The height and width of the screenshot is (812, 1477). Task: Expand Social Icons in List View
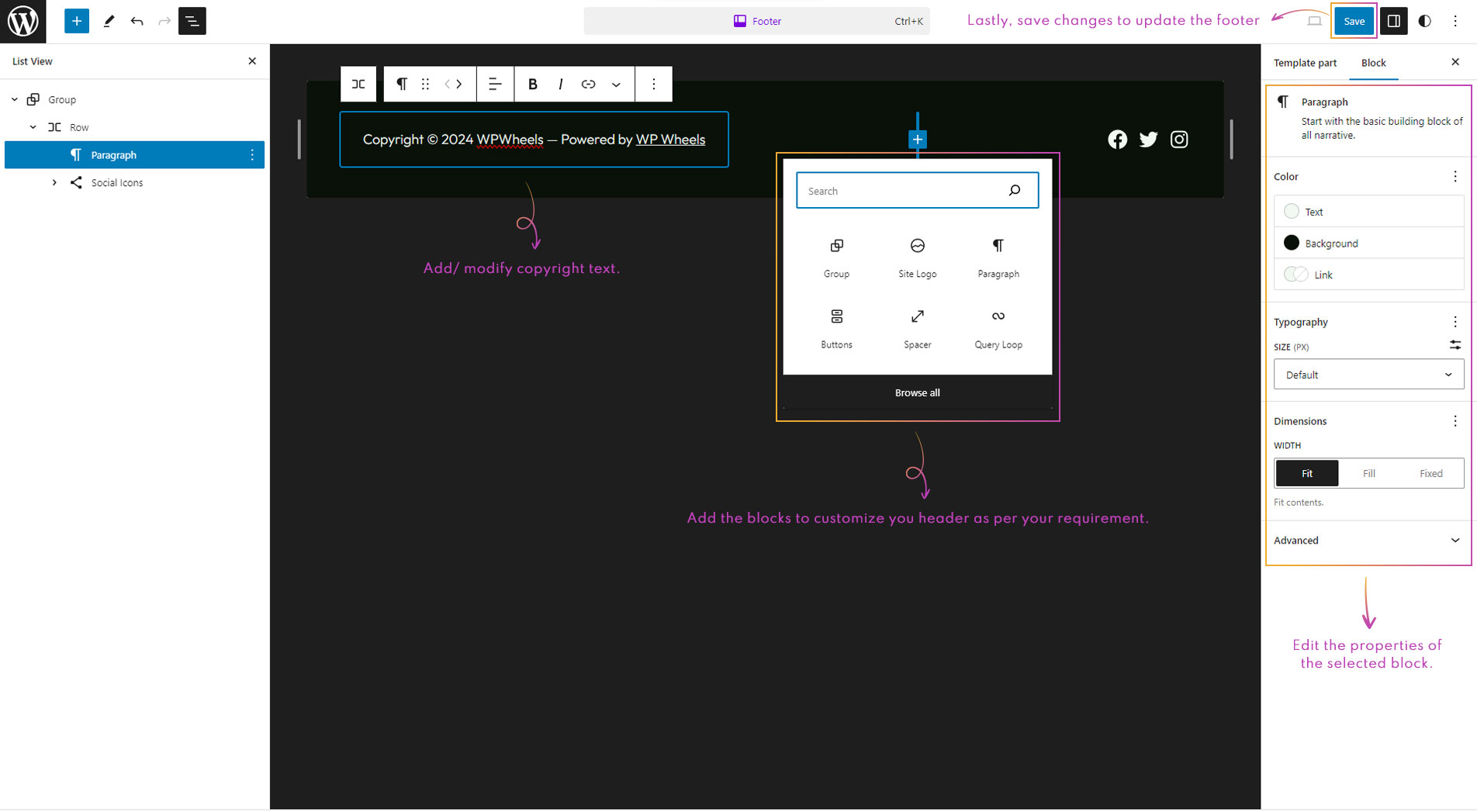point(54,183)
